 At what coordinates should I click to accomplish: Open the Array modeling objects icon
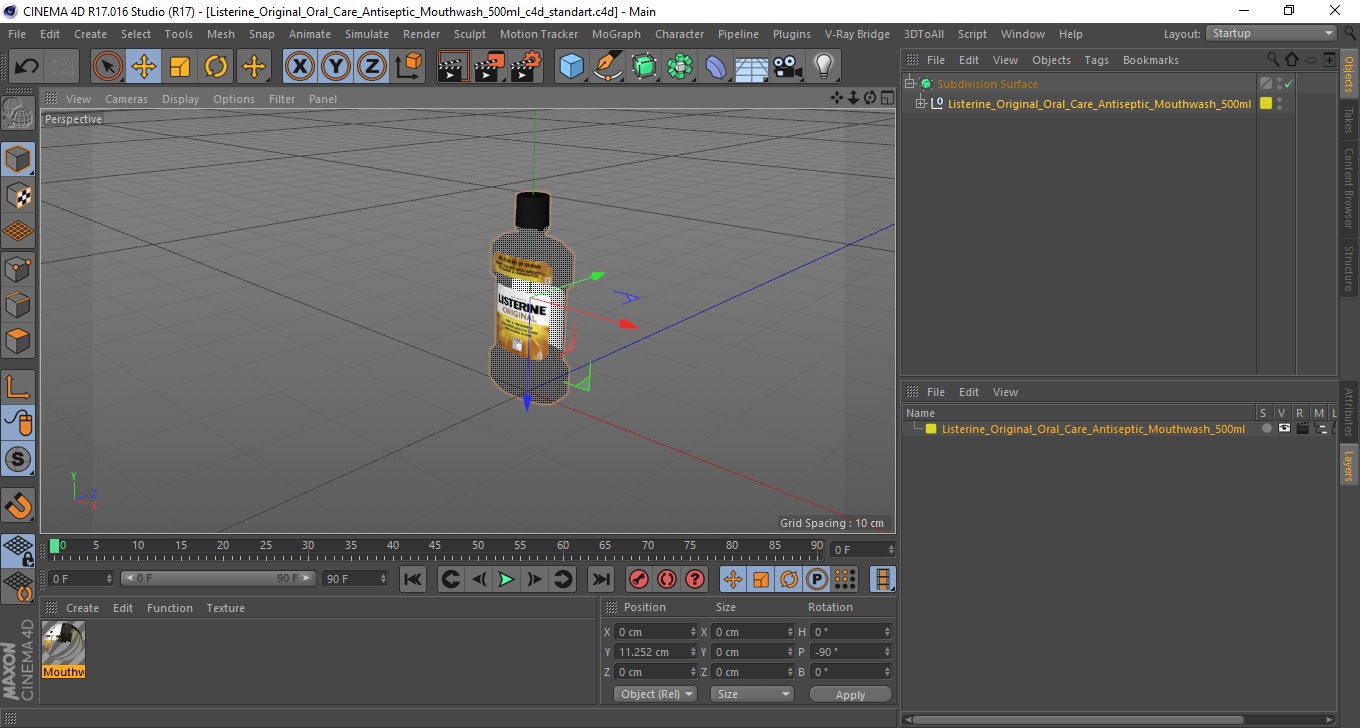click(x=680, y=67)
